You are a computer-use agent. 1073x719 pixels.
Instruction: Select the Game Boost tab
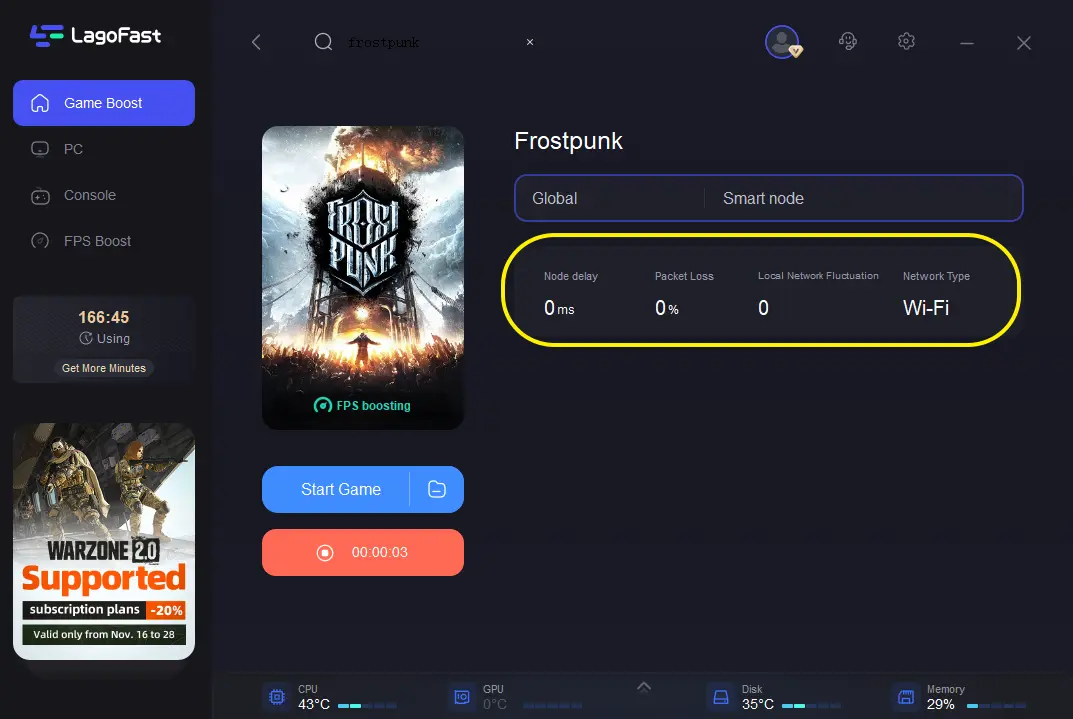[x=104, y=103]
